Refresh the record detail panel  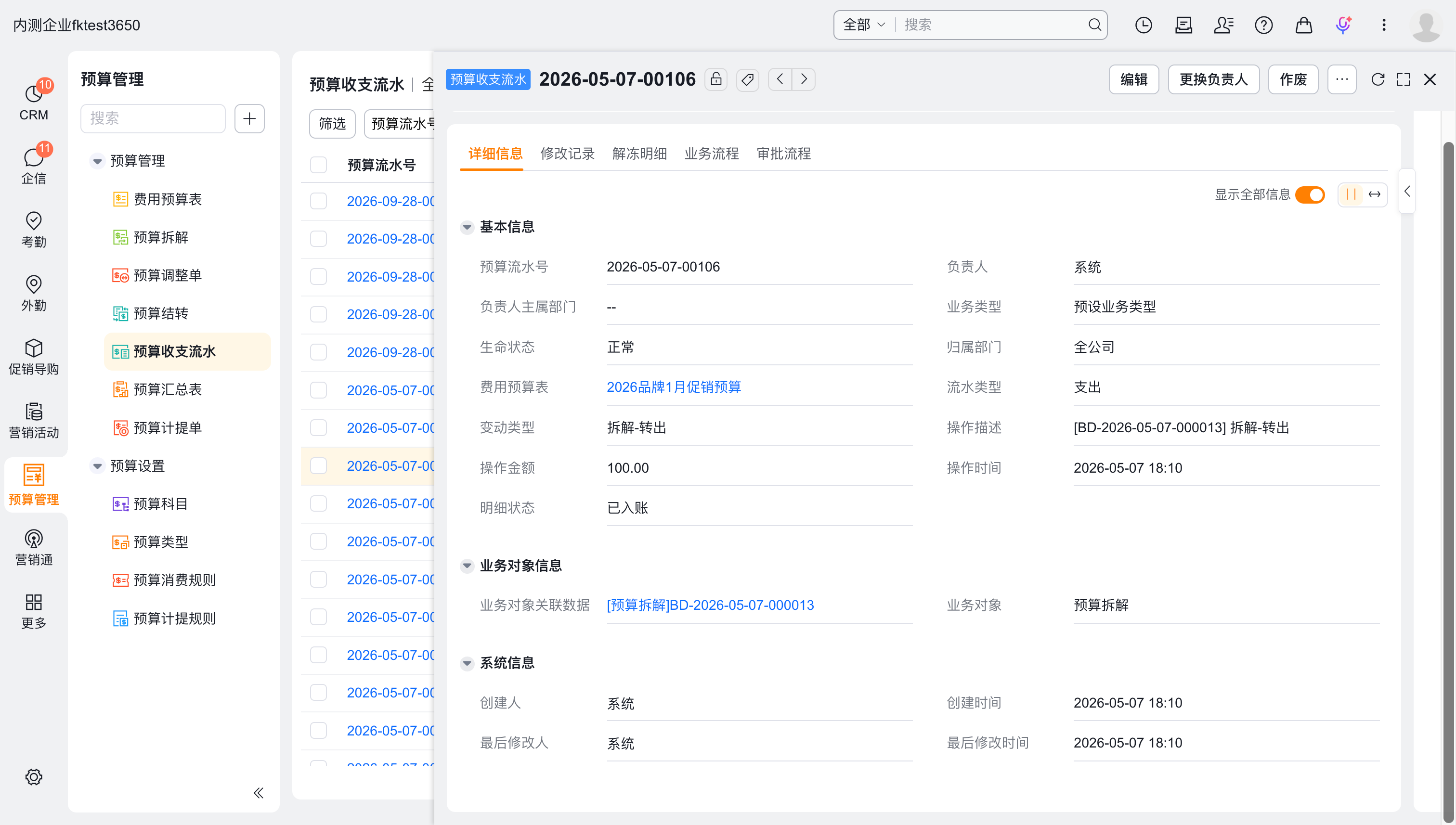(x=1378, y=79)
